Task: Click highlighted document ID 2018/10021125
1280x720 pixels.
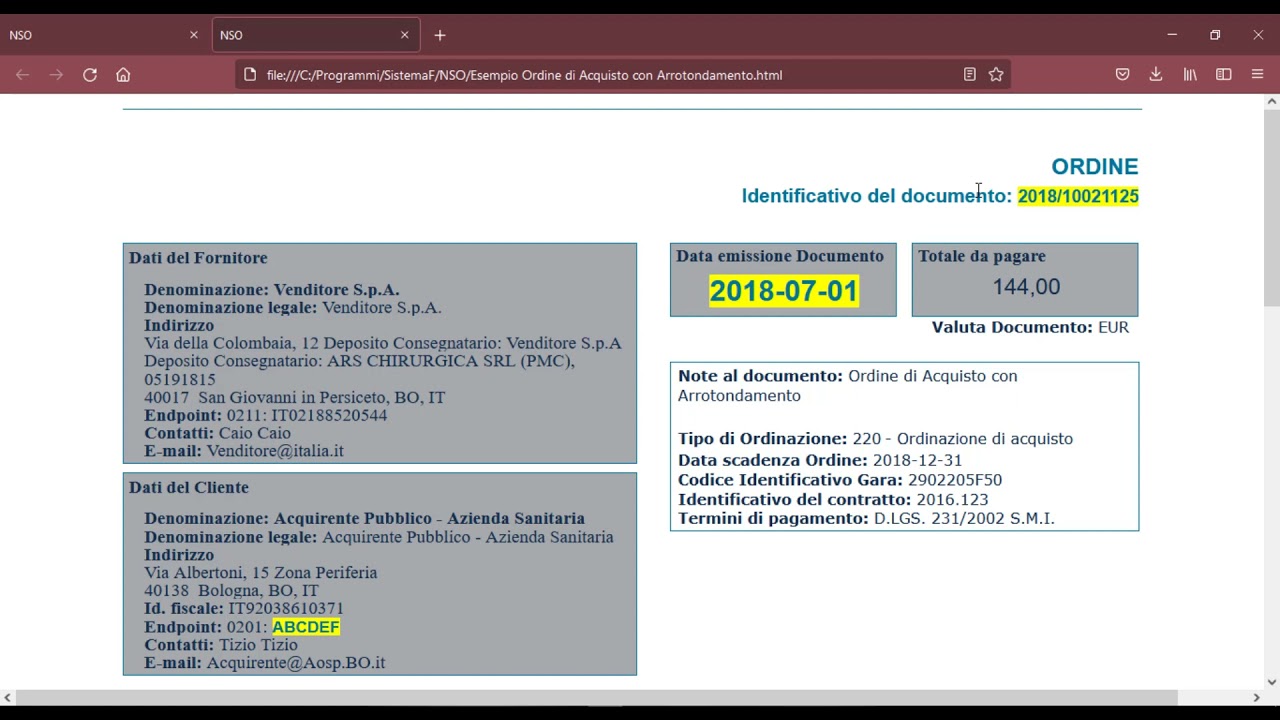Action: [x=1078, y=196]
